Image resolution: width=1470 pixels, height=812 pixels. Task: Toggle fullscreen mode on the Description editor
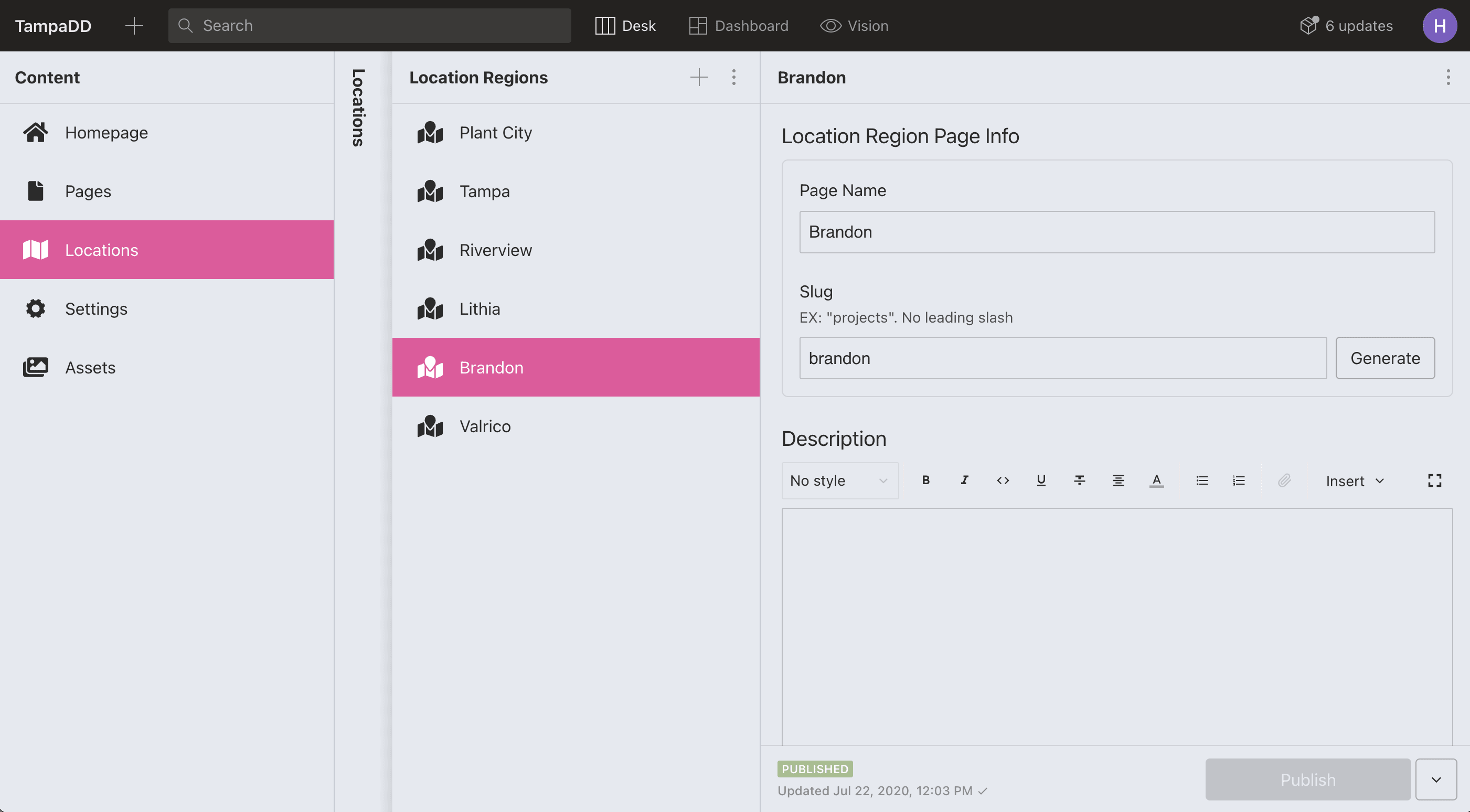coord(1434,480)
